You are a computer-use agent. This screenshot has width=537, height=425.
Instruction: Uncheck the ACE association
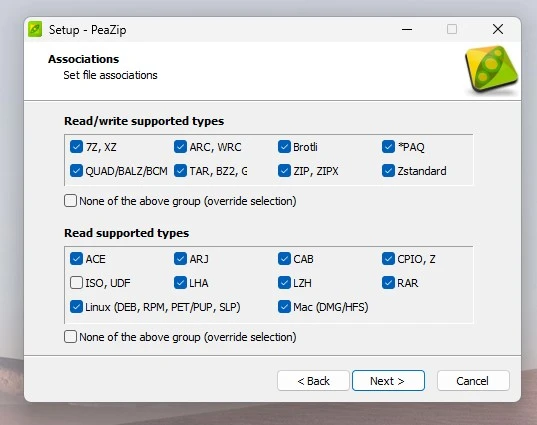[76, 259]
